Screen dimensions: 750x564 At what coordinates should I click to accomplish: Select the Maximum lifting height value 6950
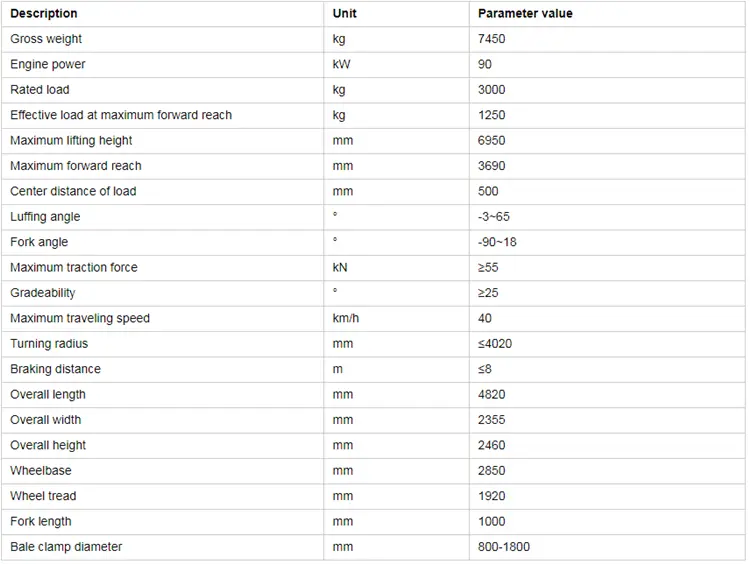pos(493,141)
